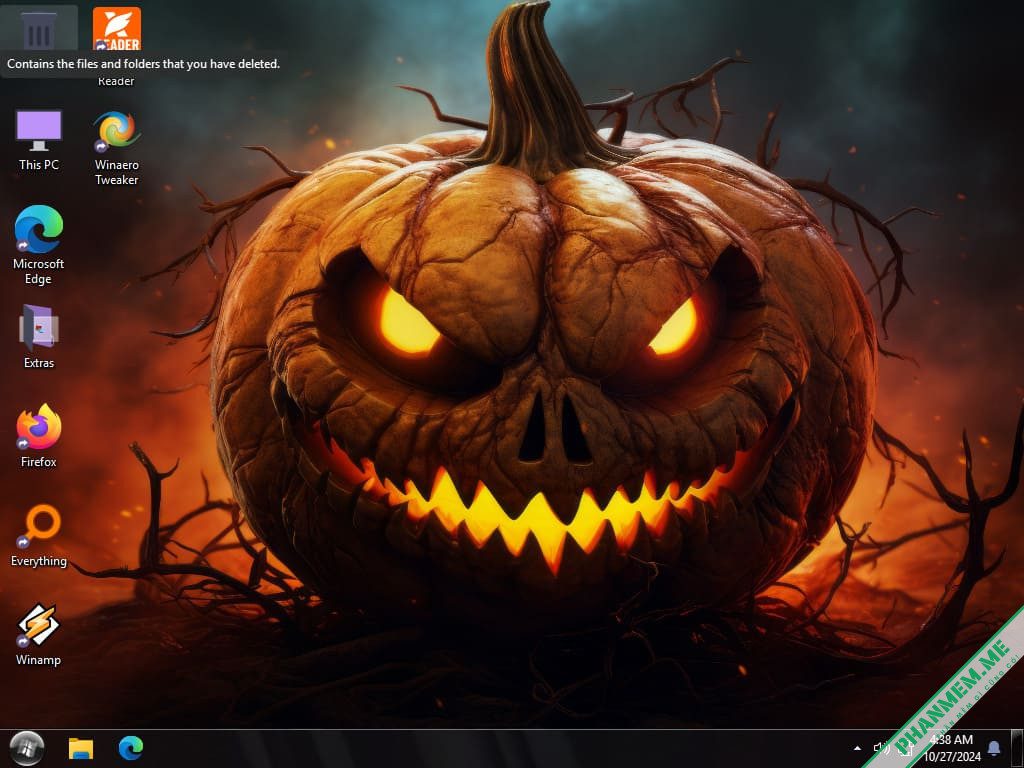
Task: Select the Recycle Bin desktop icon
Action: click(x=39, y=30)
